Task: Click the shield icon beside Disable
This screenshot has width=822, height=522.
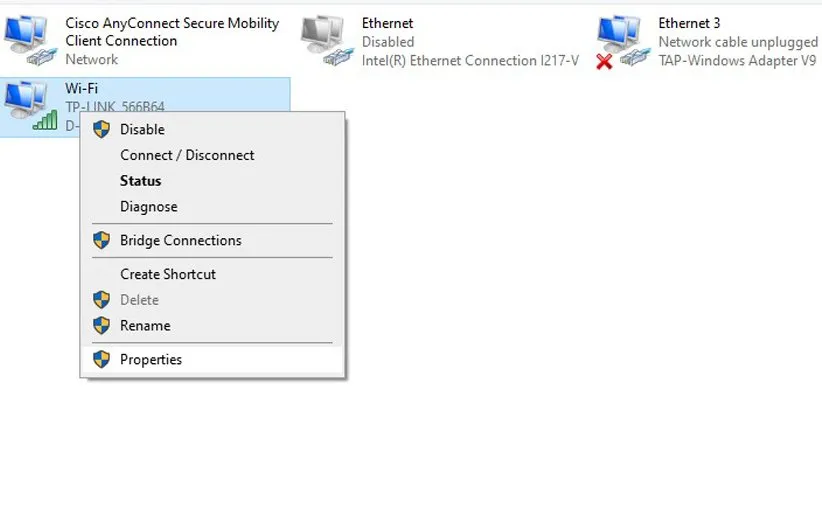Action: click(x=101, y=129)
